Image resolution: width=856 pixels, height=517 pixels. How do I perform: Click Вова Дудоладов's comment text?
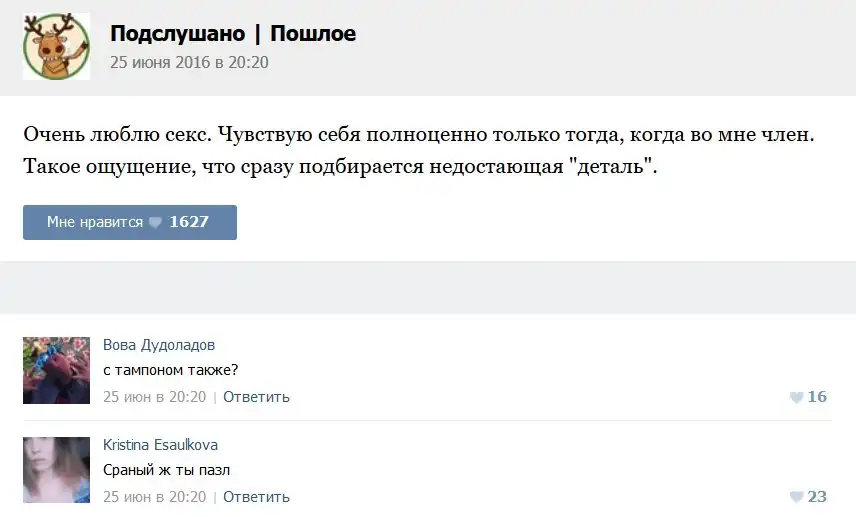coord(171,370)
